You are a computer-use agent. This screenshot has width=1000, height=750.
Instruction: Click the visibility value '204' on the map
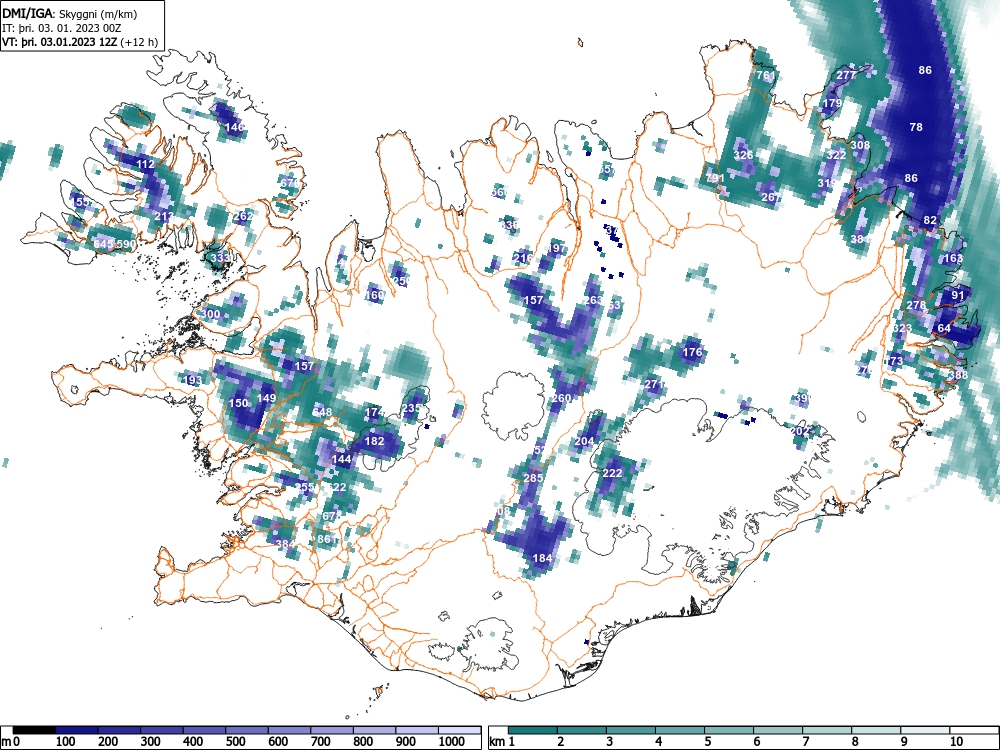584,441
